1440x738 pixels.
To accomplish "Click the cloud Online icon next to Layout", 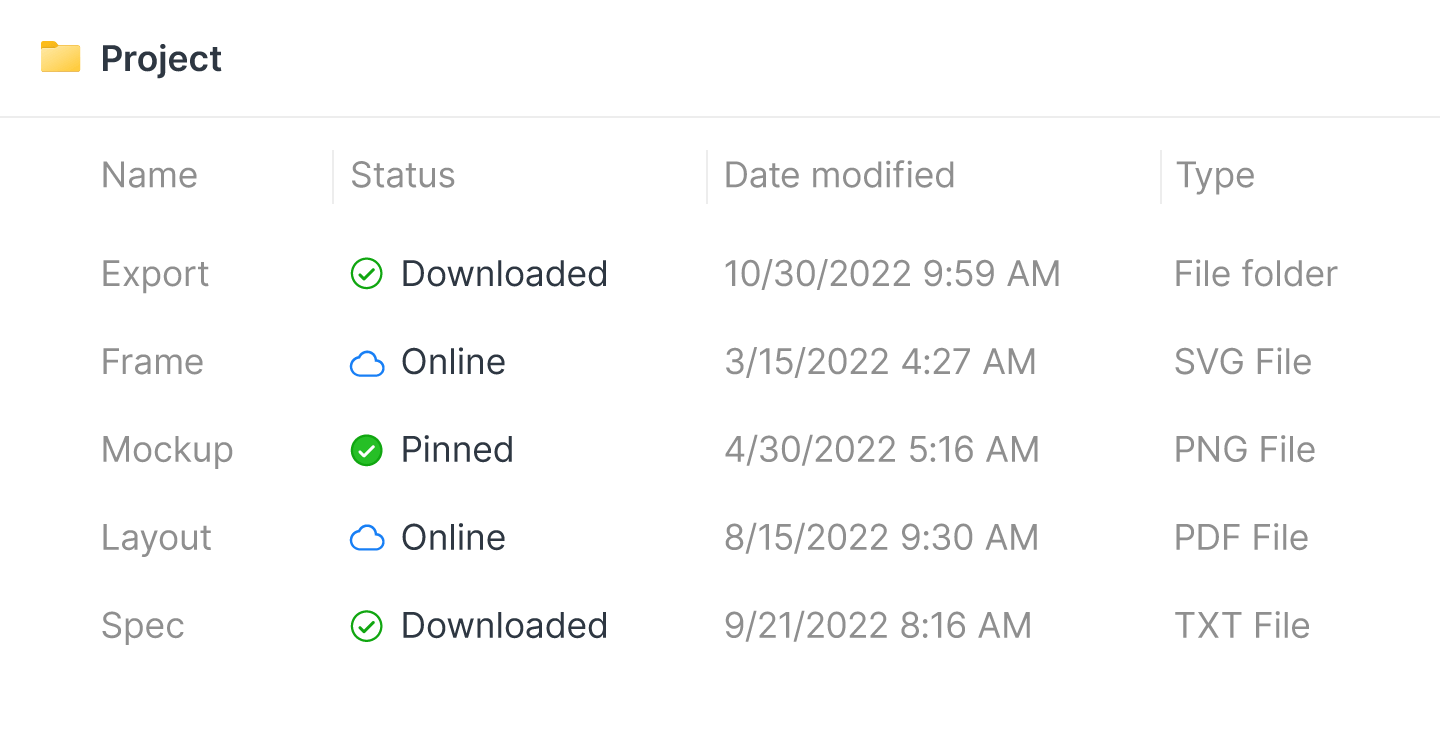I will click(x=367, y=537).
